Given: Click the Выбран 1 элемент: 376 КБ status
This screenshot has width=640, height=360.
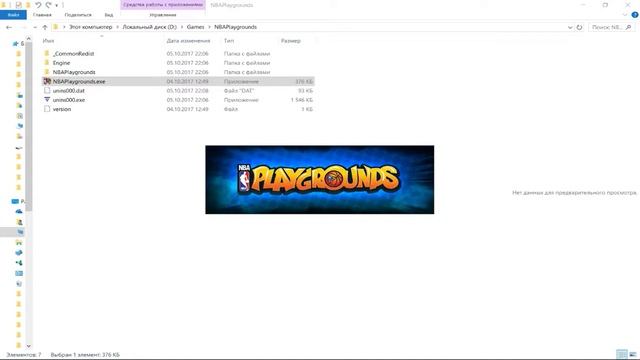Looking at the screenshot, I should pyautogui.click(x=85, y=355).
